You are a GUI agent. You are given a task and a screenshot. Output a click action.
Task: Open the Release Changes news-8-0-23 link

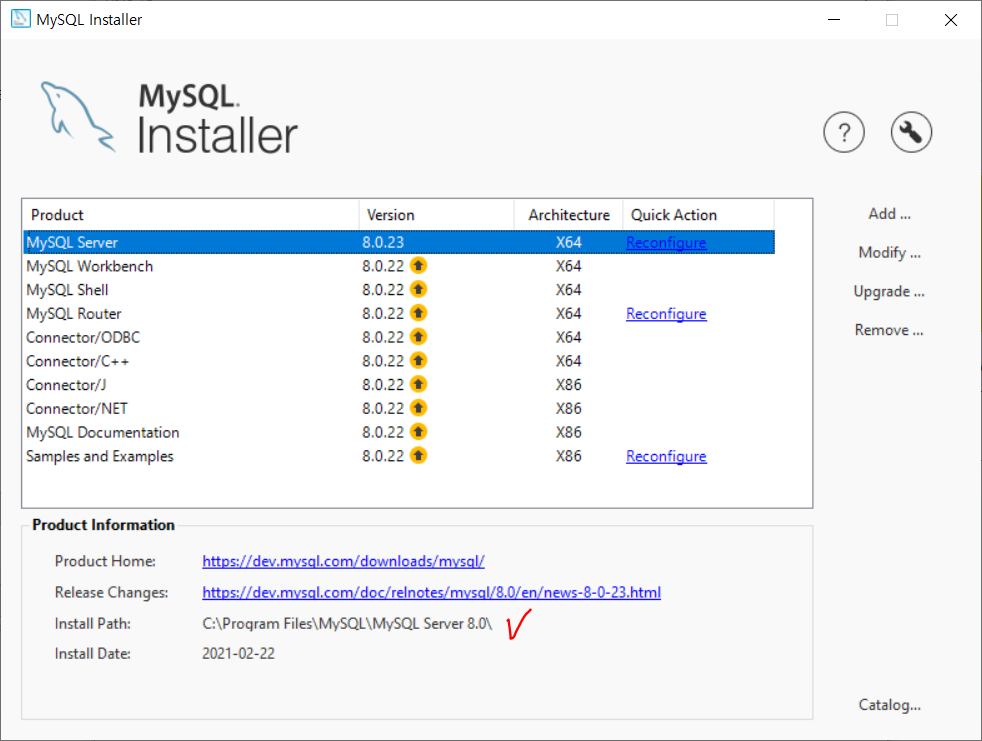pyautogui.click(x=432, y=593)
